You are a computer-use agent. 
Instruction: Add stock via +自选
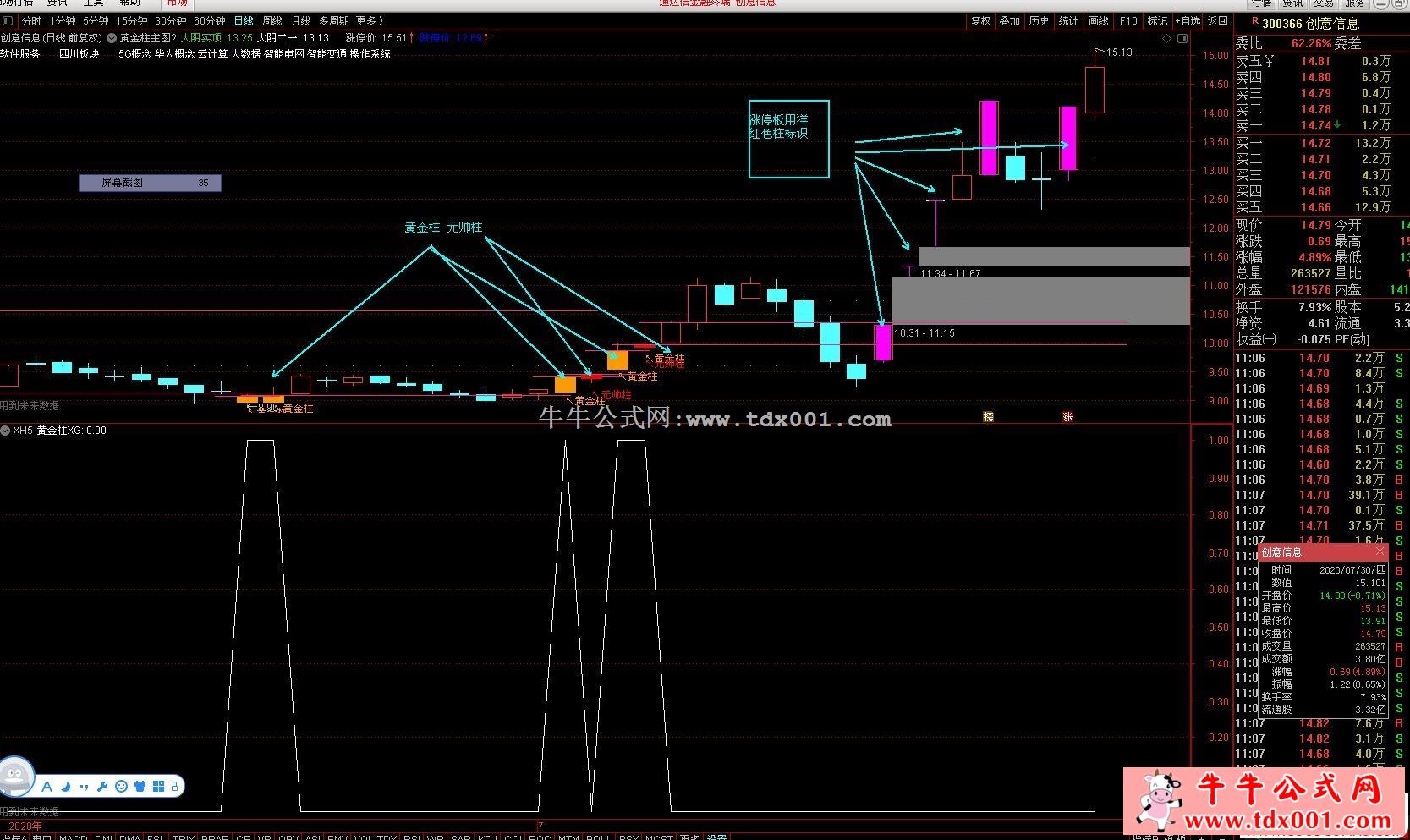coord(1188,21)
